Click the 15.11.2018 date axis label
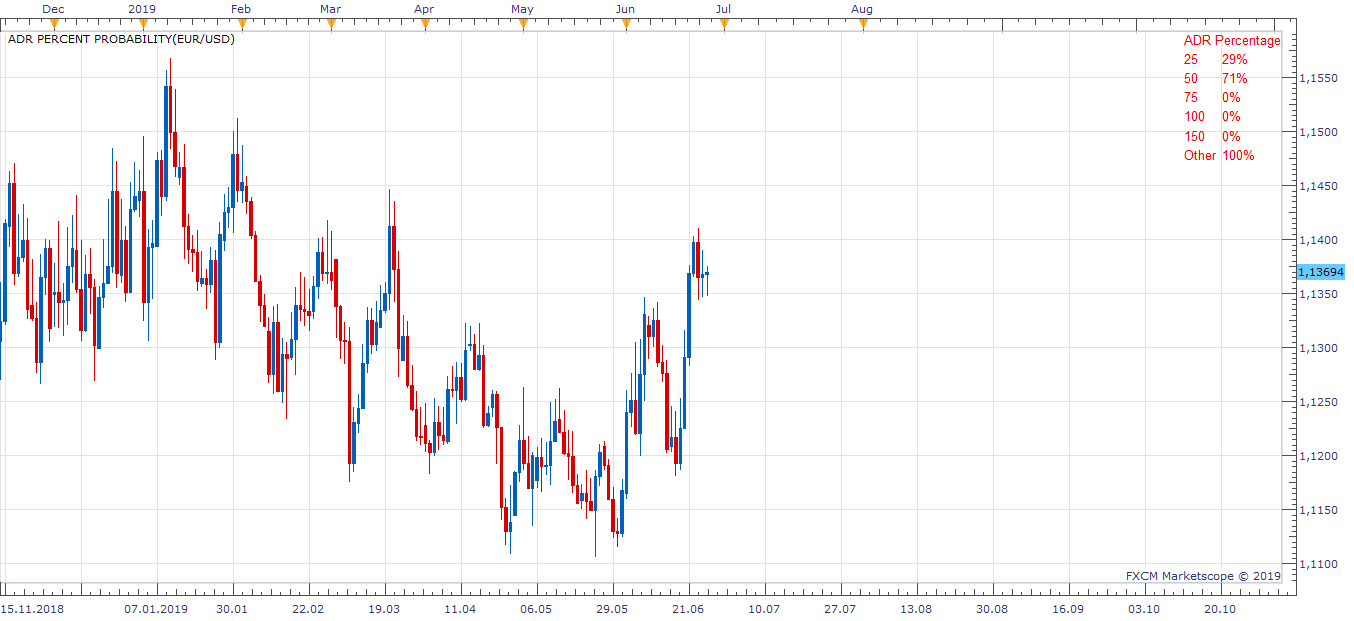 pyautogui.click(x=31, y=608)
